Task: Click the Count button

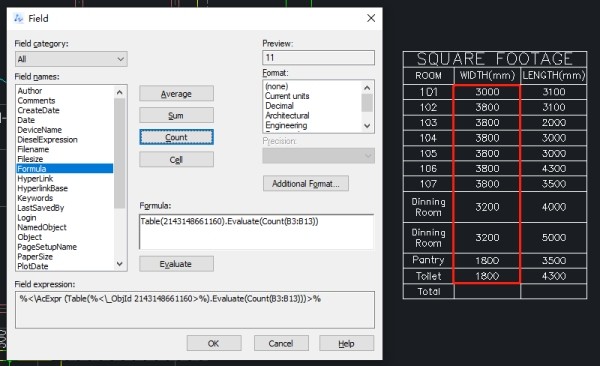Action: pyautogui.click(x=176, y=137)
